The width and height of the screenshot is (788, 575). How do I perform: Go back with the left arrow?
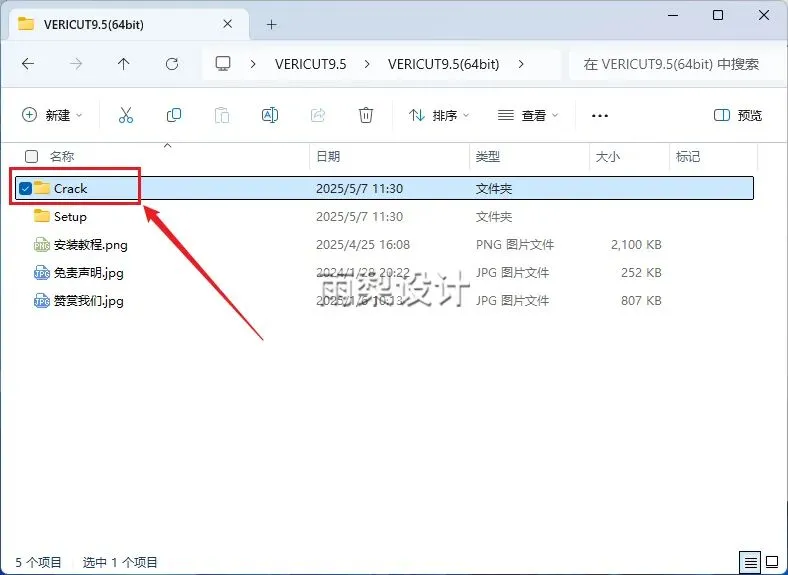click(x=28, y=64)
